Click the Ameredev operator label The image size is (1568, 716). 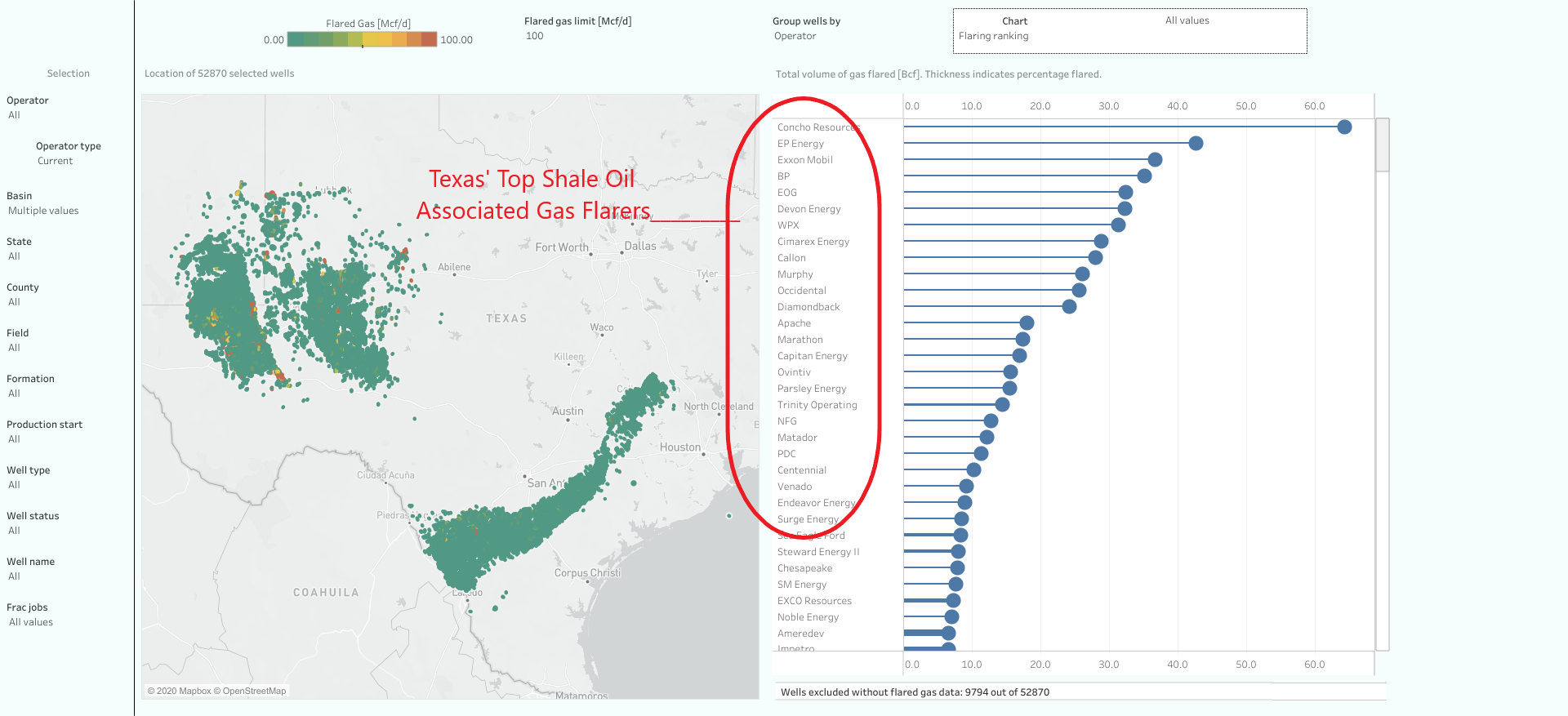tap(800, 634)
